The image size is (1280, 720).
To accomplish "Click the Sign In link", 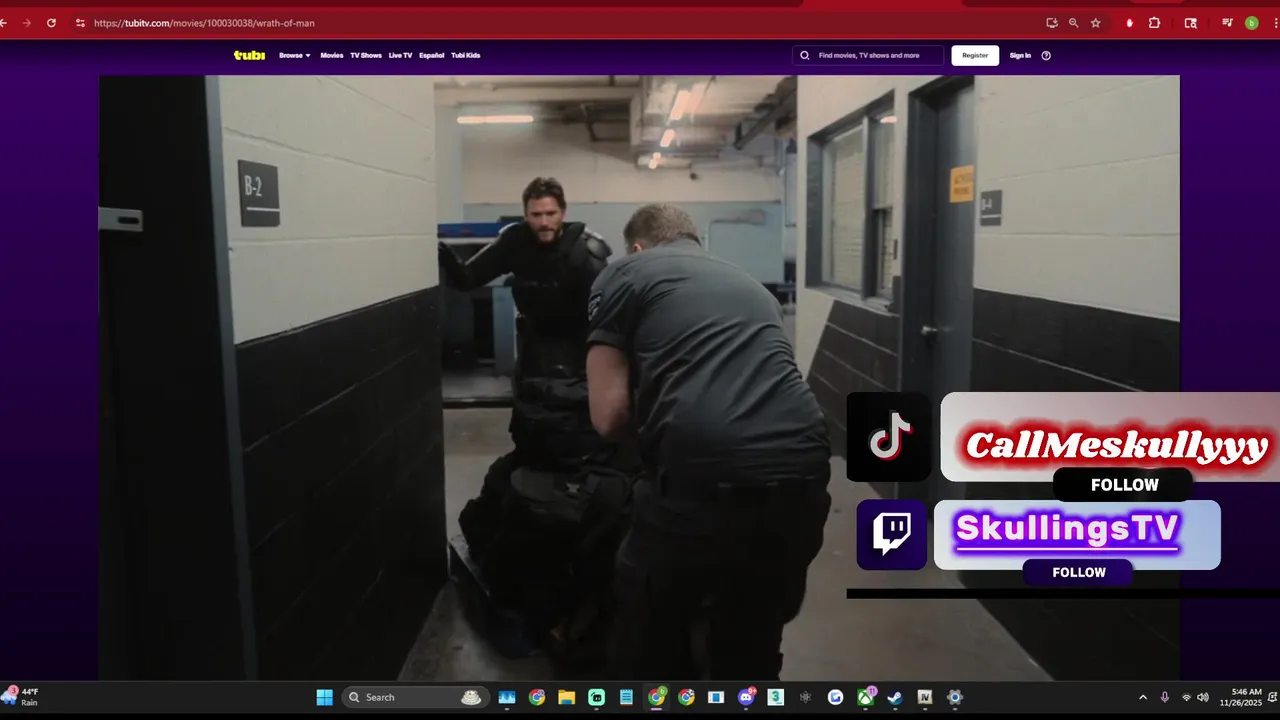I will pos(1020,56).
